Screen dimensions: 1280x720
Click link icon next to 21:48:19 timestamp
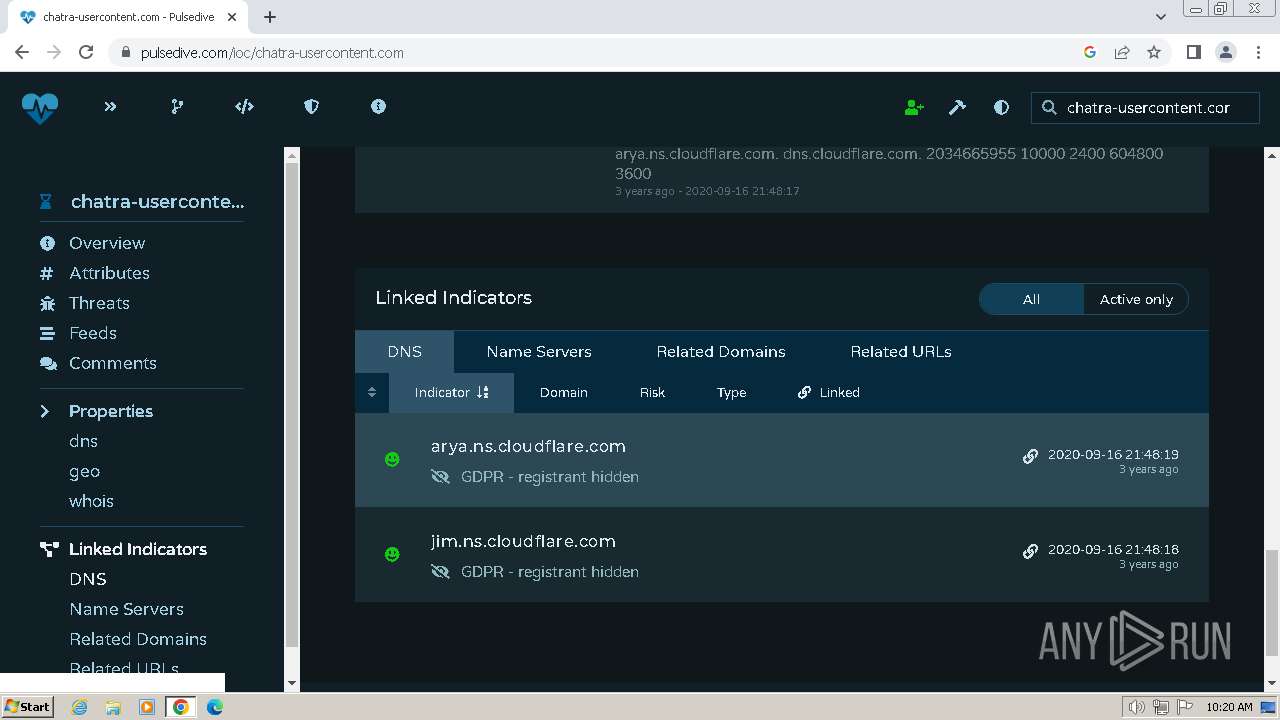click(1030, 456)
